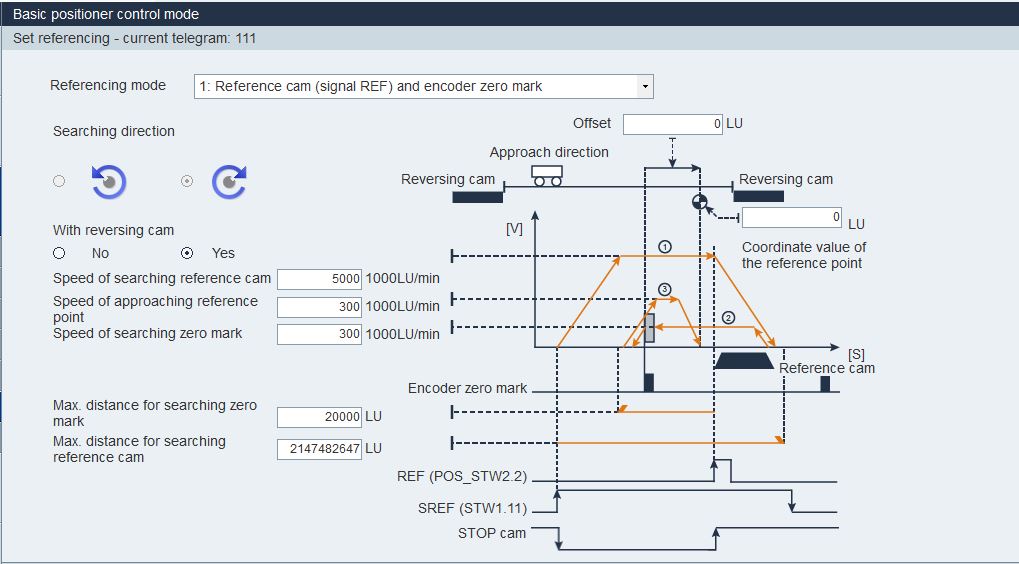This screenshot has height=564, width=1019.
Task: Click the right 'Reversing cam' label
Action: pos(786,179)
